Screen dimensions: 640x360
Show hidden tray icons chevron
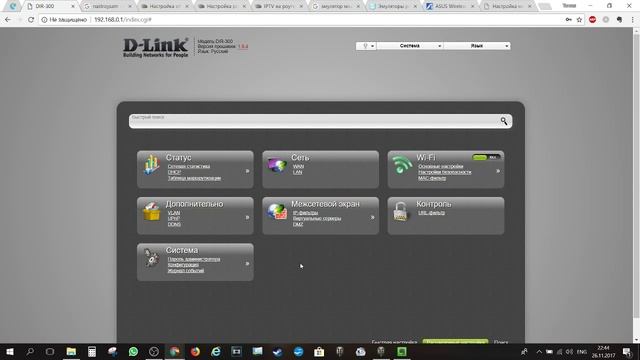pyautogui.click(x=539, y=351)
